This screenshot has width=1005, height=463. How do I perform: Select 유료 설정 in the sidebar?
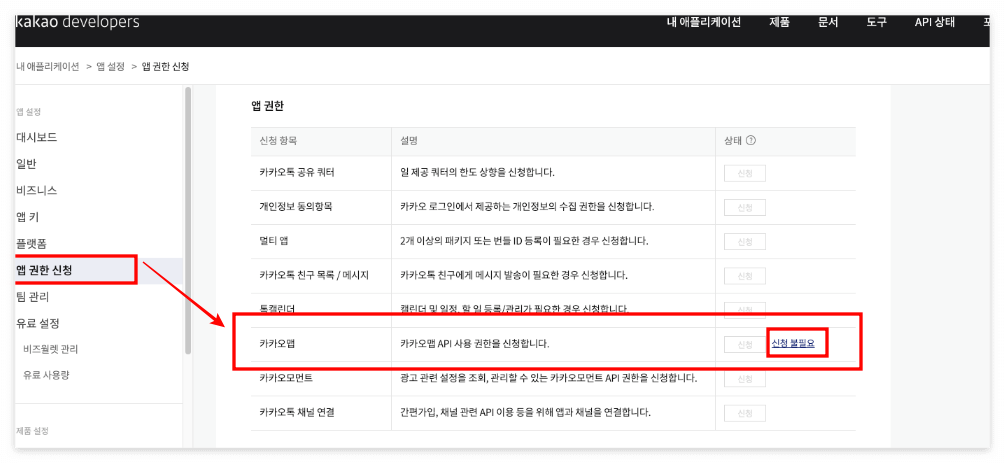coord(38,323)
